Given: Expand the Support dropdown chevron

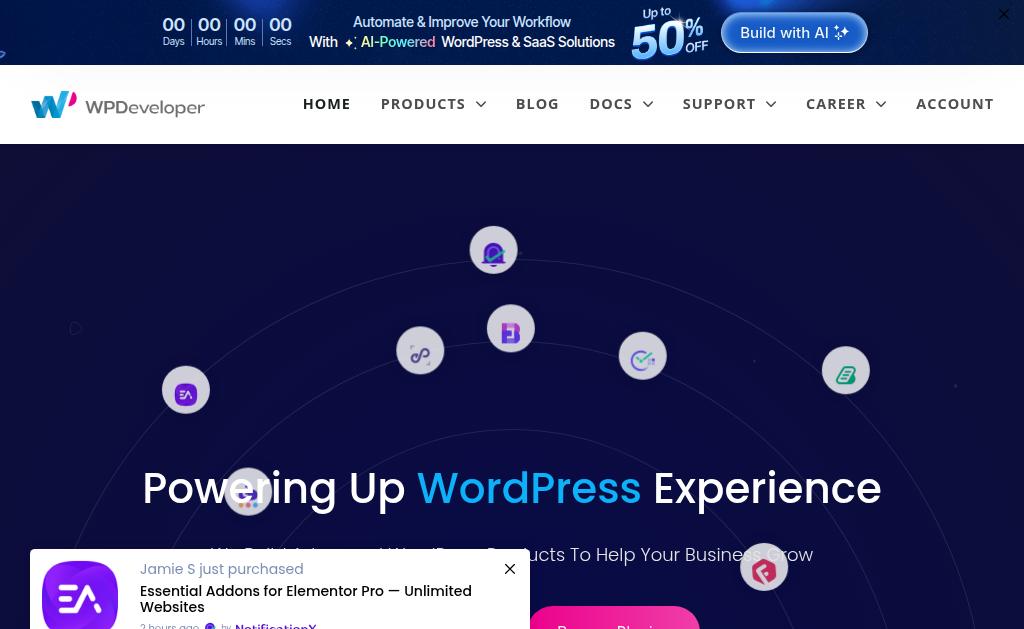Looking at the screenshot, I should click(771, 105).
